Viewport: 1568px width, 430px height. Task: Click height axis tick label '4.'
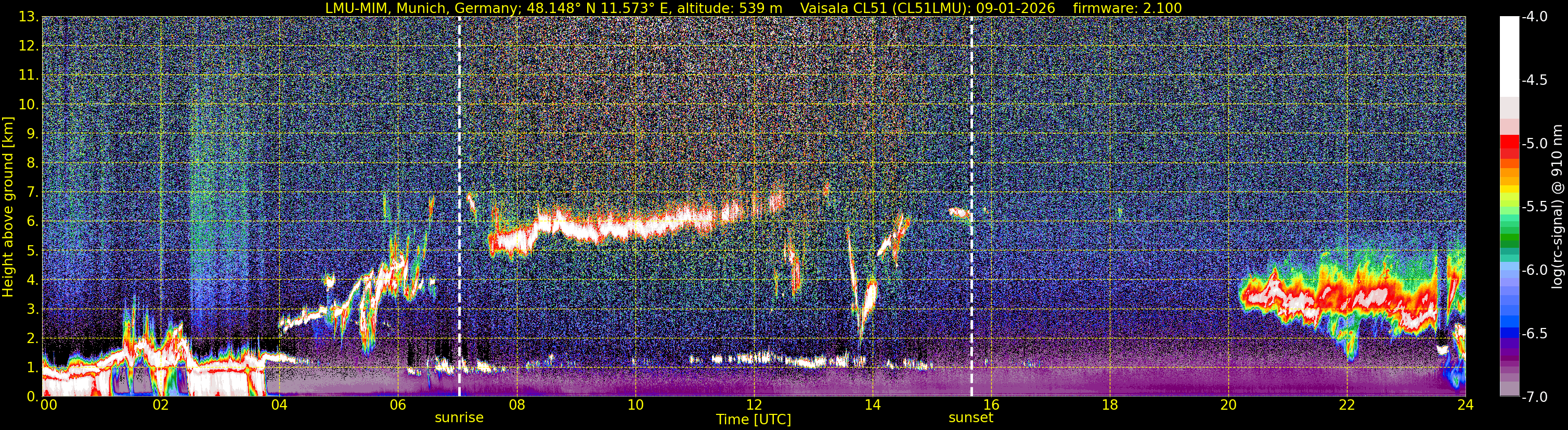(x=33, y=280)
